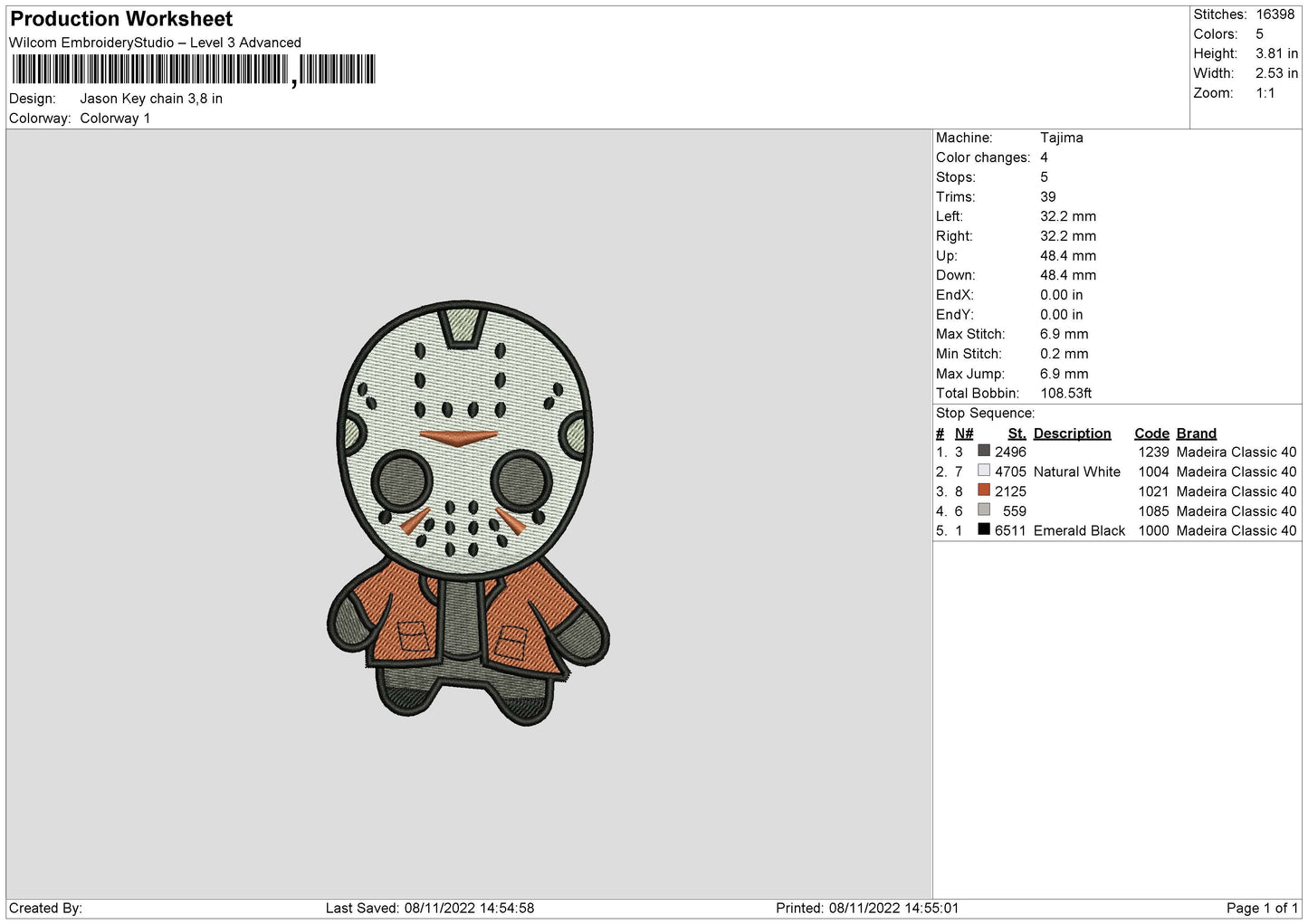Click the Right value 32.2 mm

pyautogui.click(x=1068, y=236)
